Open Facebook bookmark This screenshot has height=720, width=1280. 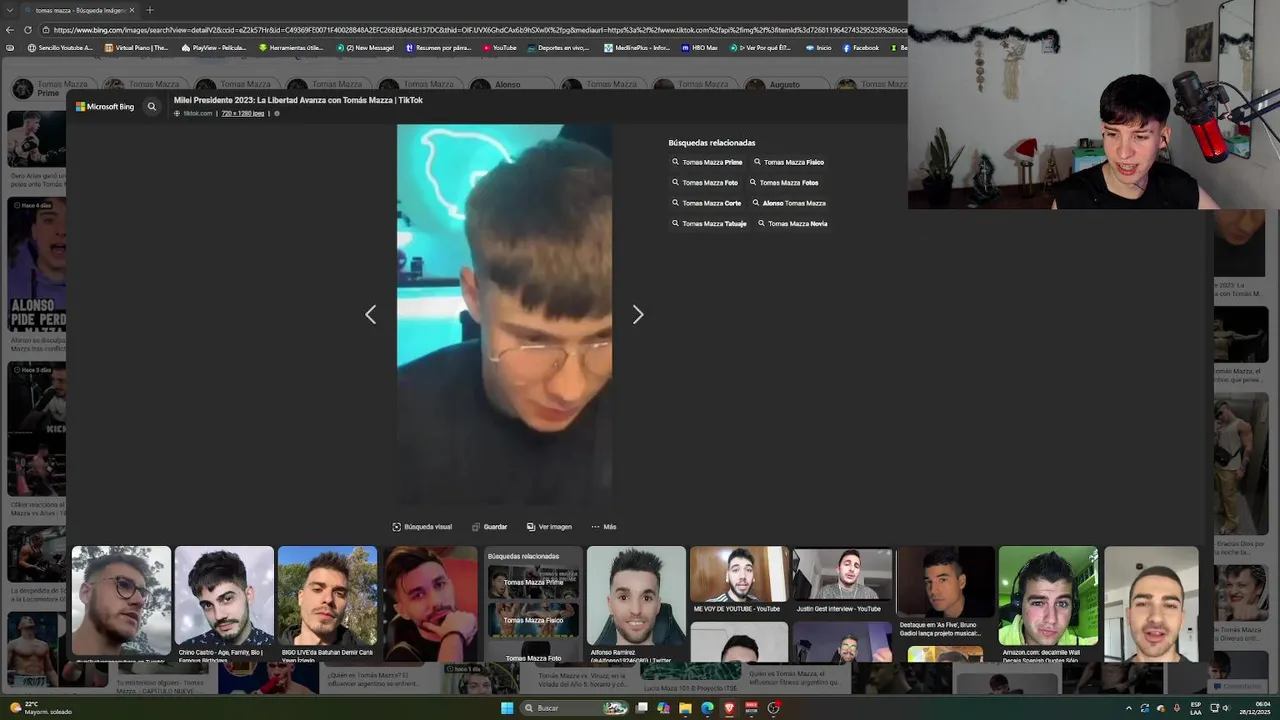point(861,48)
